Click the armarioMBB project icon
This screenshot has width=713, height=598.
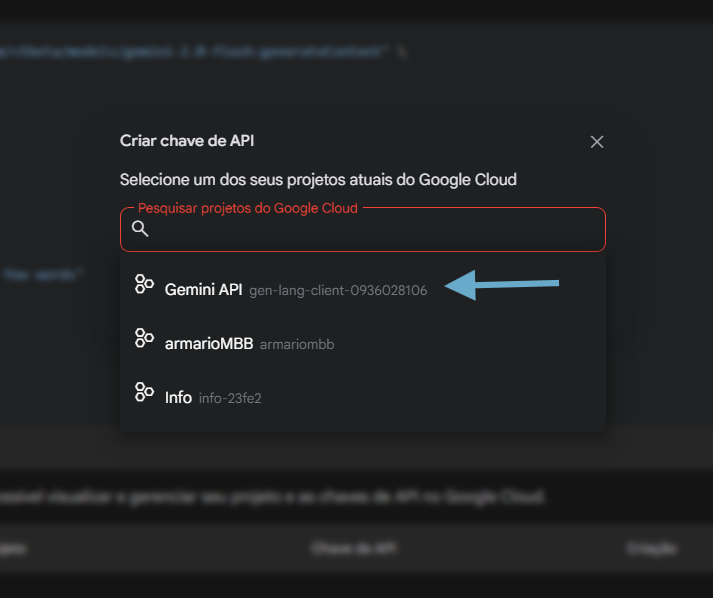point(144,338)
